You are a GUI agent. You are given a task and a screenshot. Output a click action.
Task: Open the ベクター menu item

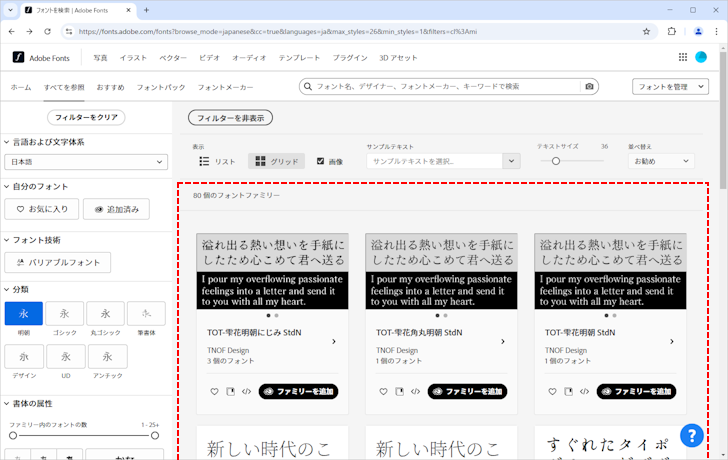click(x=173, y=58)
